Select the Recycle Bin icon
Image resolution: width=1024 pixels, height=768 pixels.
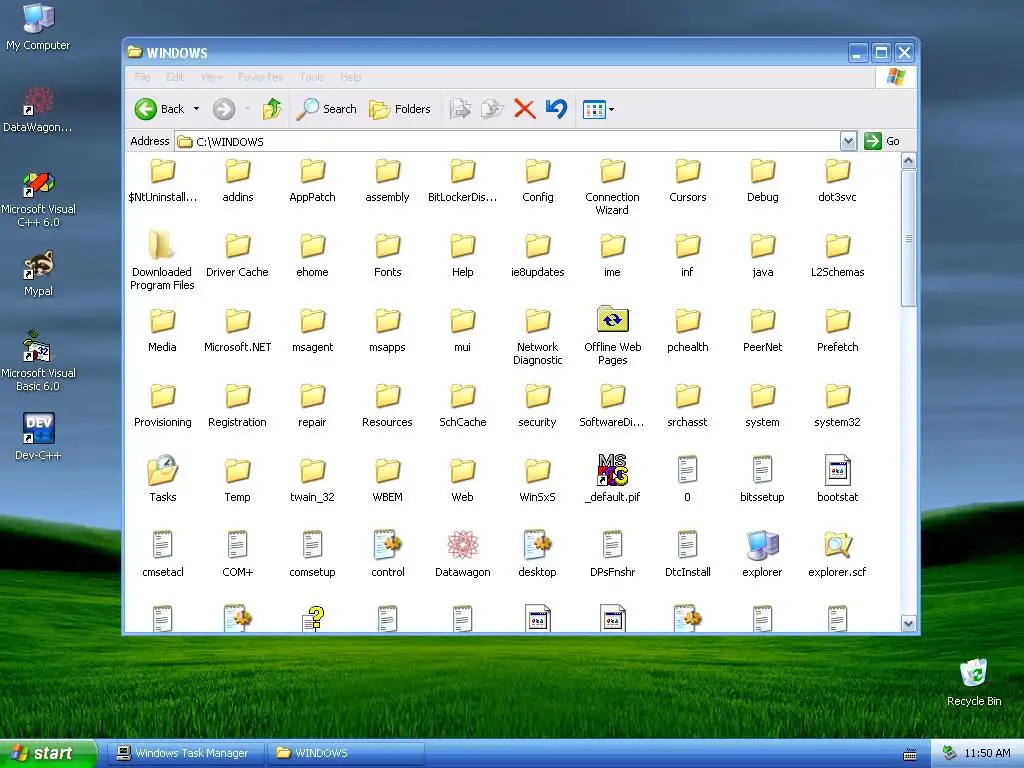[974, 682]
